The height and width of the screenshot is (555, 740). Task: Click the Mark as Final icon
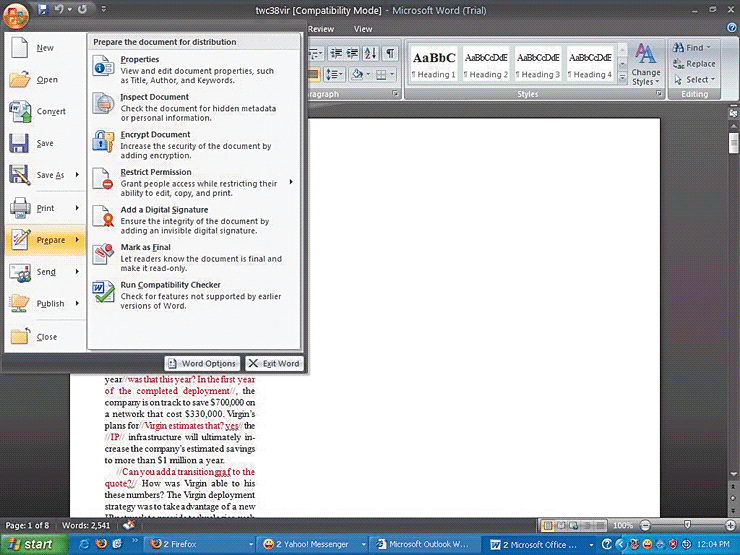pyautogui.click(x=103, y=254)
